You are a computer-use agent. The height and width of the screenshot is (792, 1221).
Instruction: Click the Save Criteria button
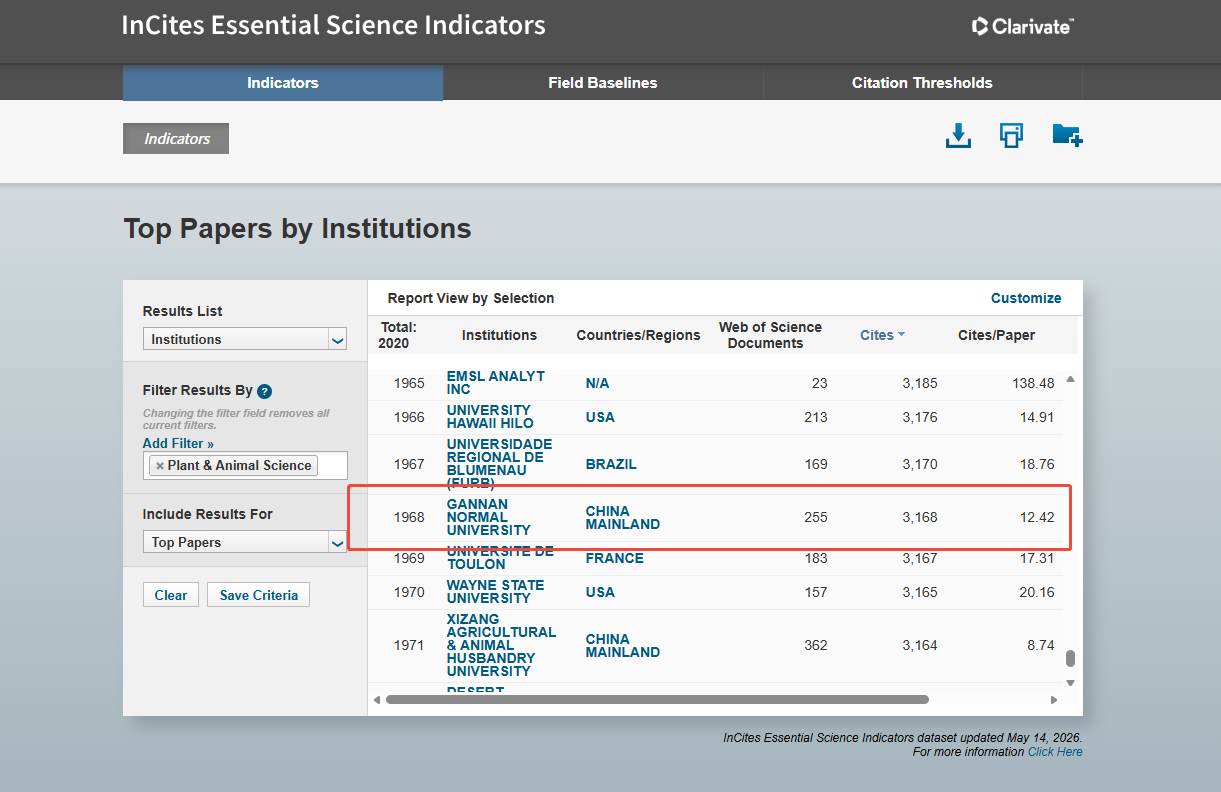[x=259, y=595]
